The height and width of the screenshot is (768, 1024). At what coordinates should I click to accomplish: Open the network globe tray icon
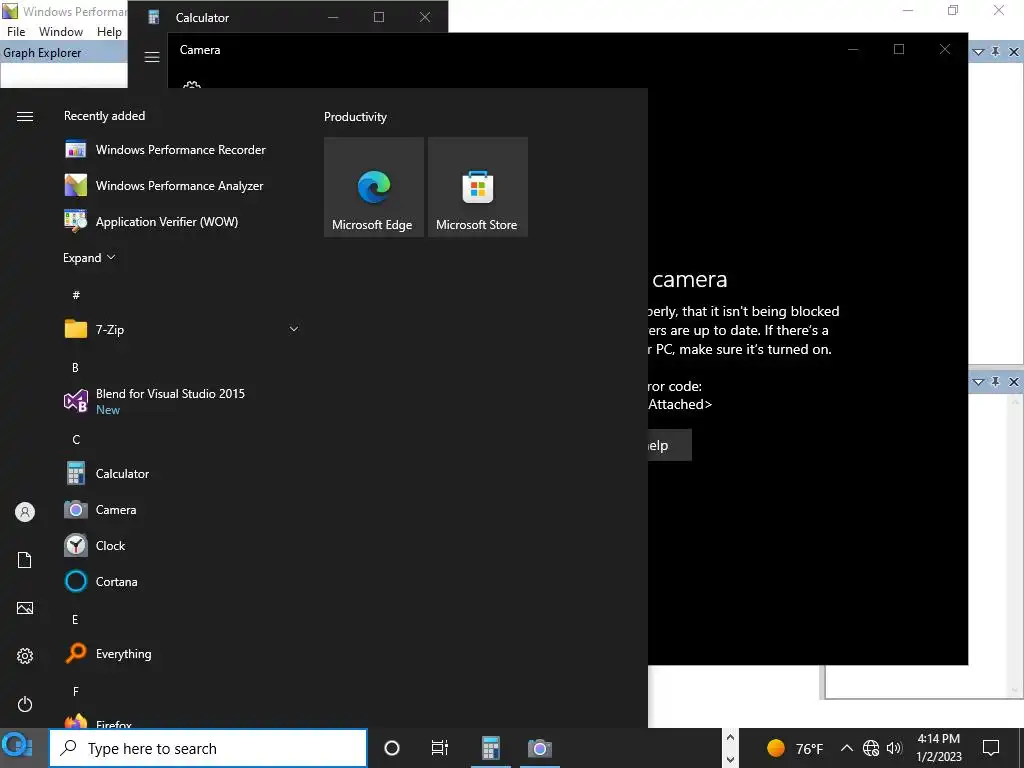[x=871, y=748]
